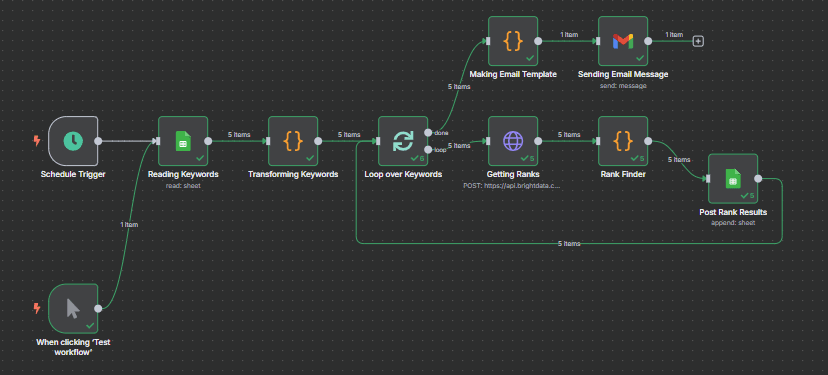Click the output connector of Reading Keywords
Image resolution: width=828 pixels, height=375 pixels.
208,141
